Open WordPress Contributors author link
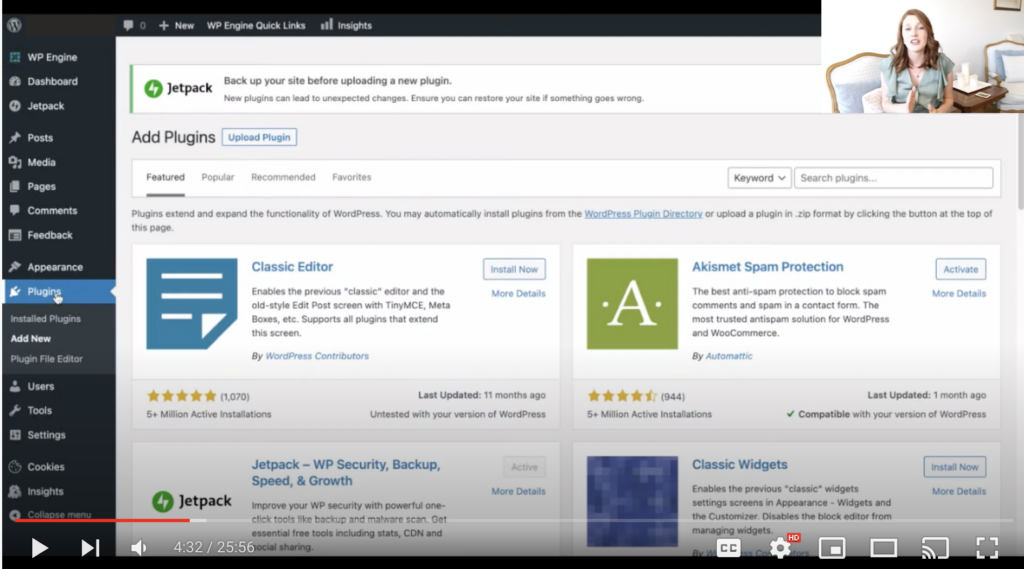1024x569 pixels. pyautogui.click(x=317, y=356)
